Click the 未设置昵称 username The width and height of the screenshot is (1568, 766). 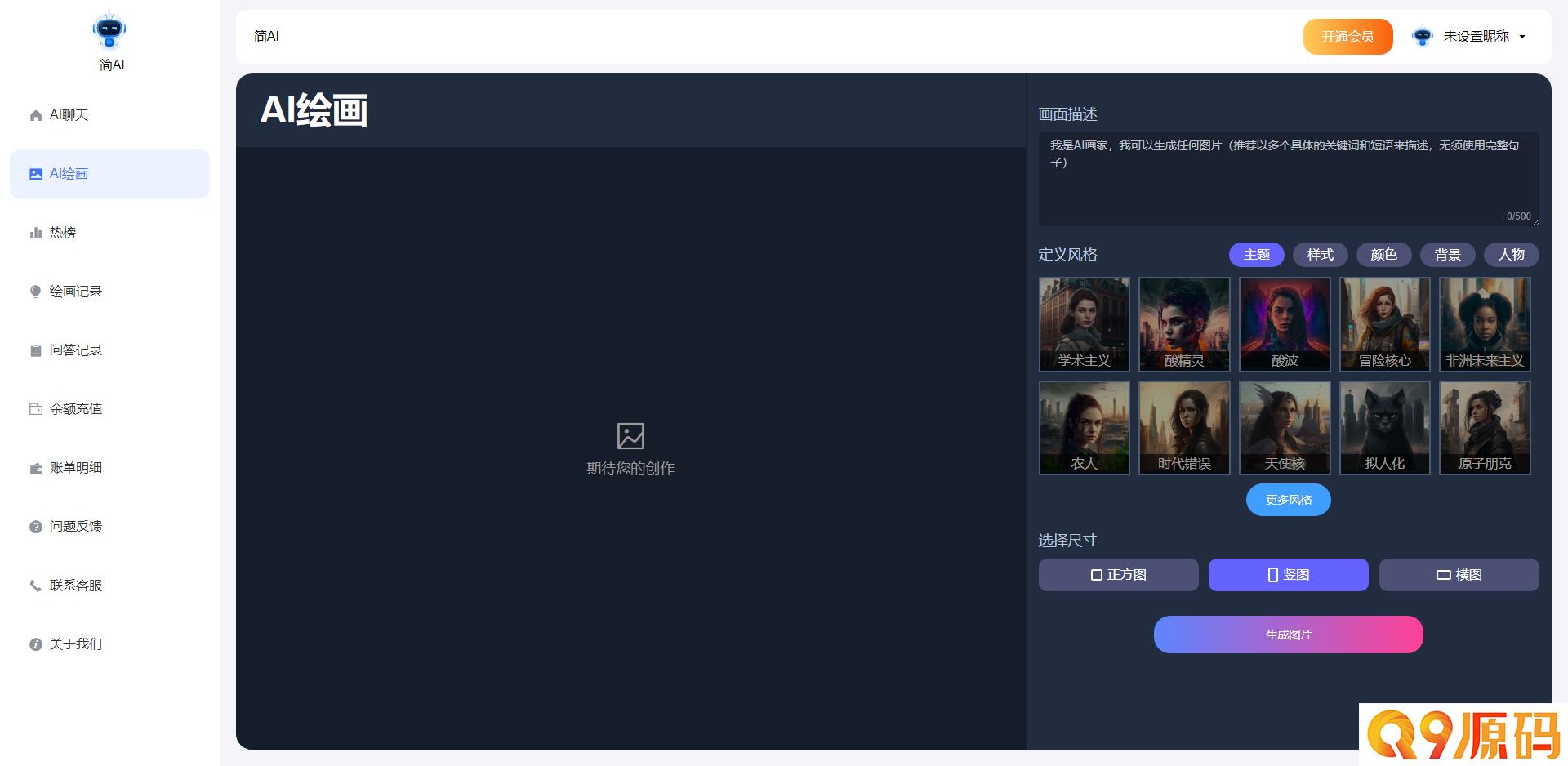click(1477, 37)
